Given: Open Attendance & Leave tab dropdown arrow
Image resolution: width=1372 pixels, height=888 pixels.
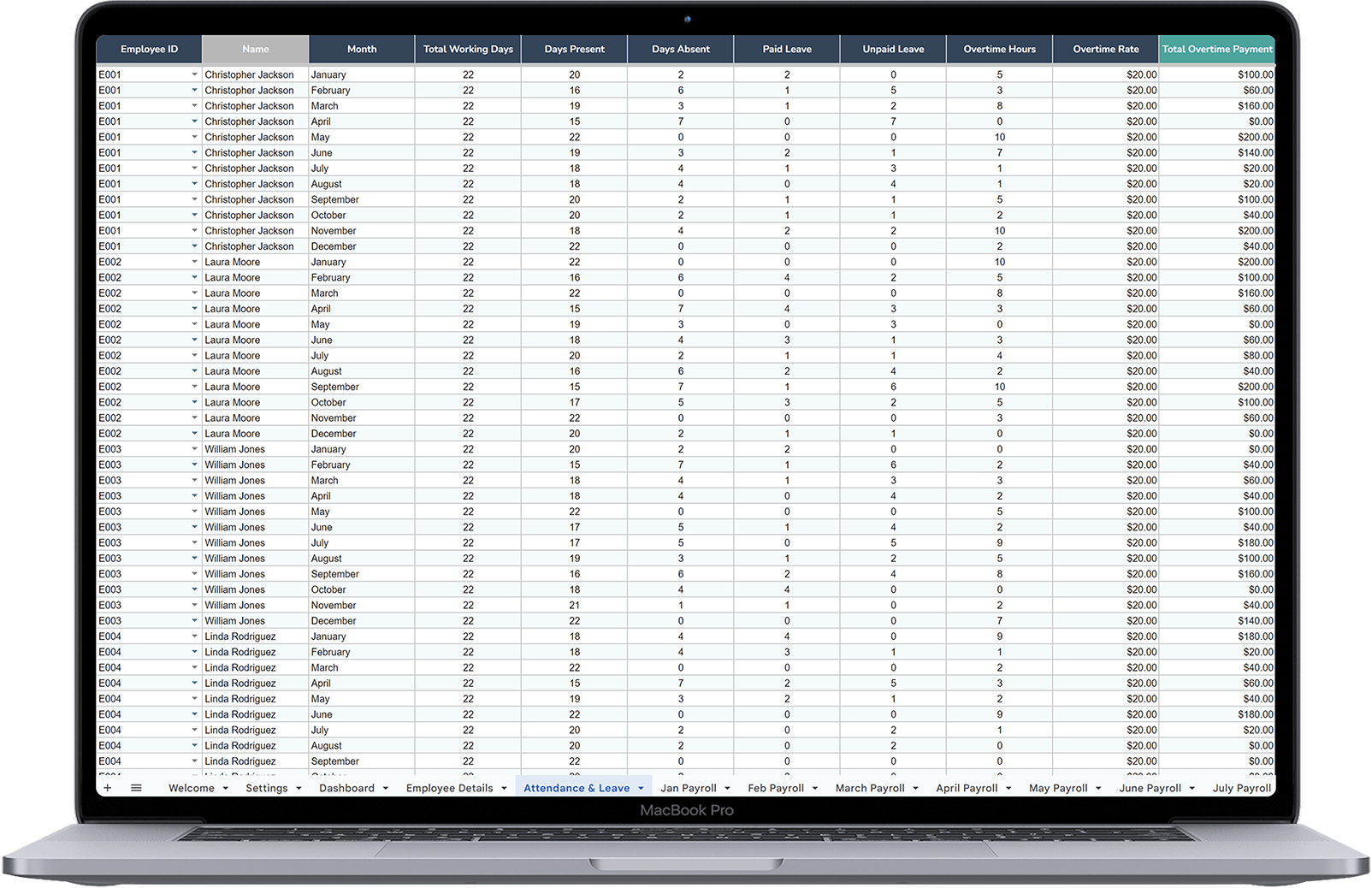Looking at the screenshot, I should 641,789.
